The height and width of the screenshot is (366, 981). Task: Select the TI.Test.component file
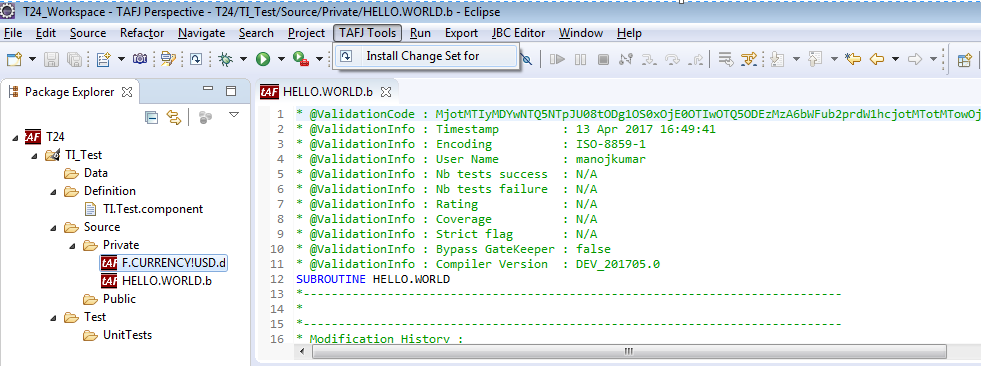pyautogui.click(x=153, y=209)
